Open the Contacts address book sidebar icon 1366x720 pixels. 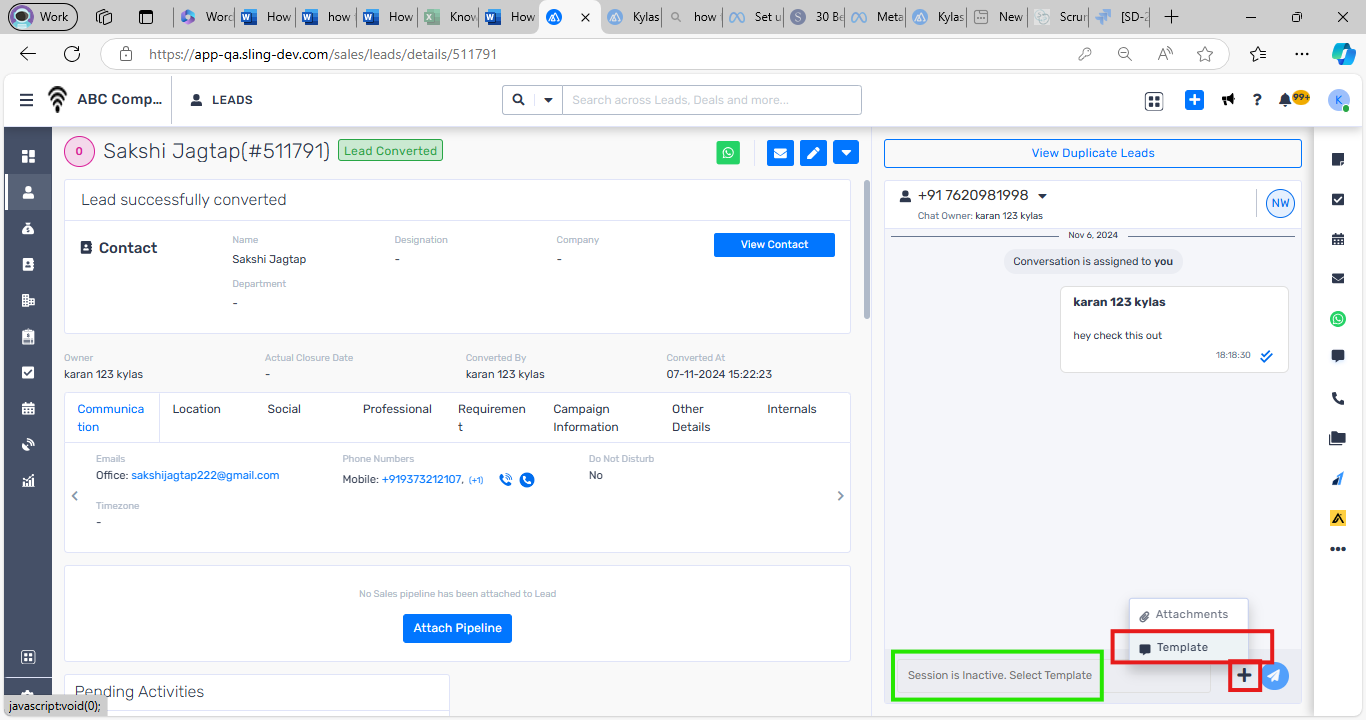pos(28,264)
